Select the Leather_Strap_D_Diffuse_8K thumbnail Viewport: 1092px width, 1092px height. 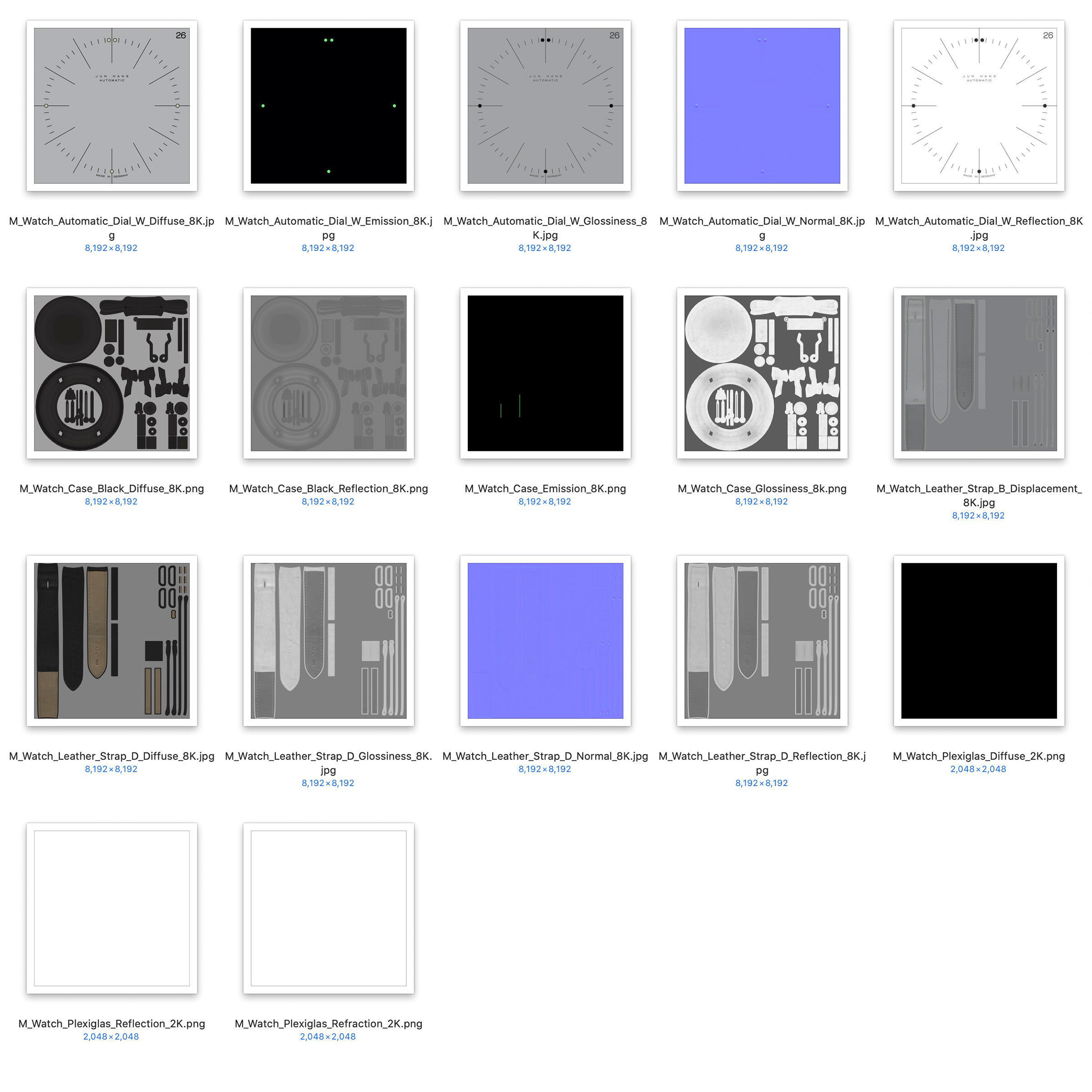pos(111,640)
